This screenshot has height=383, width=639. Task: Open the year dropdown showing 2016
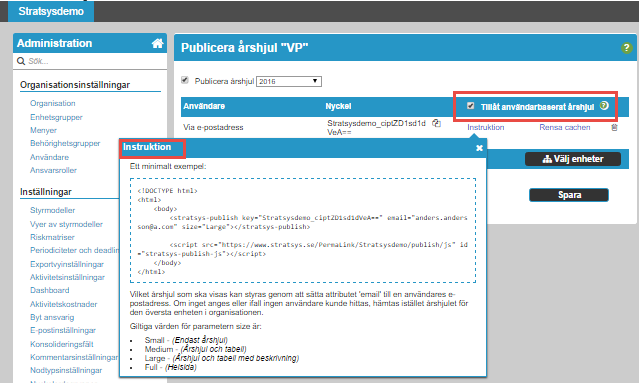click(289, 81)
